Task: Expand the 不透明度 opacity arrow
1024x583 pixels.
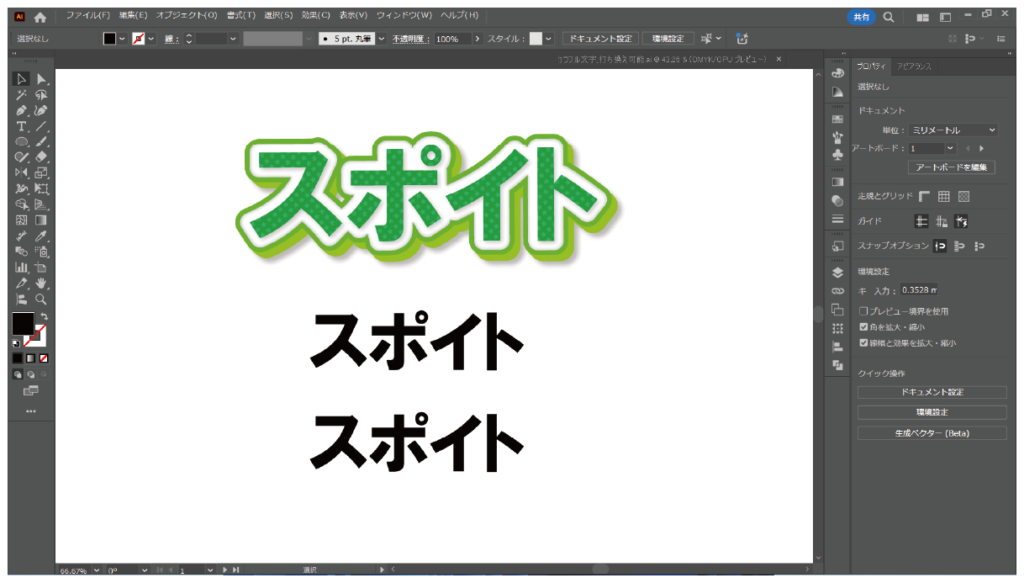Action: [x=477, y=39]
